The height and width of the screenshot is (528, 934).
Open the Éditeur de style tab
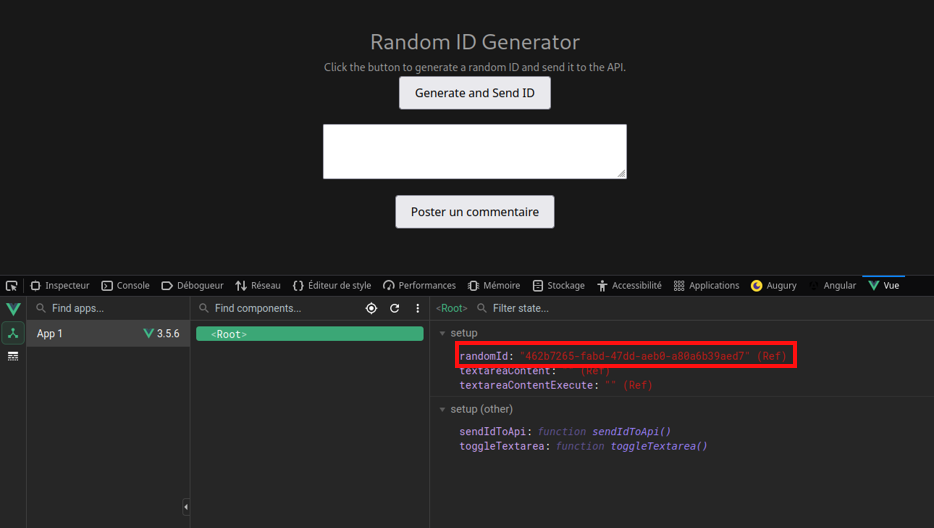click(x=332, y=285)
